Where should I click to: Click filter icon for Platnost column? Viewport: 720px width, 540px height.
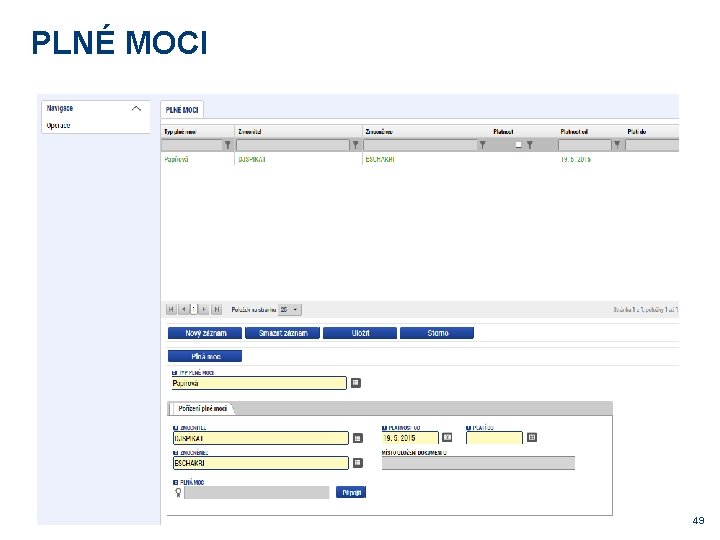coord(529,145)
